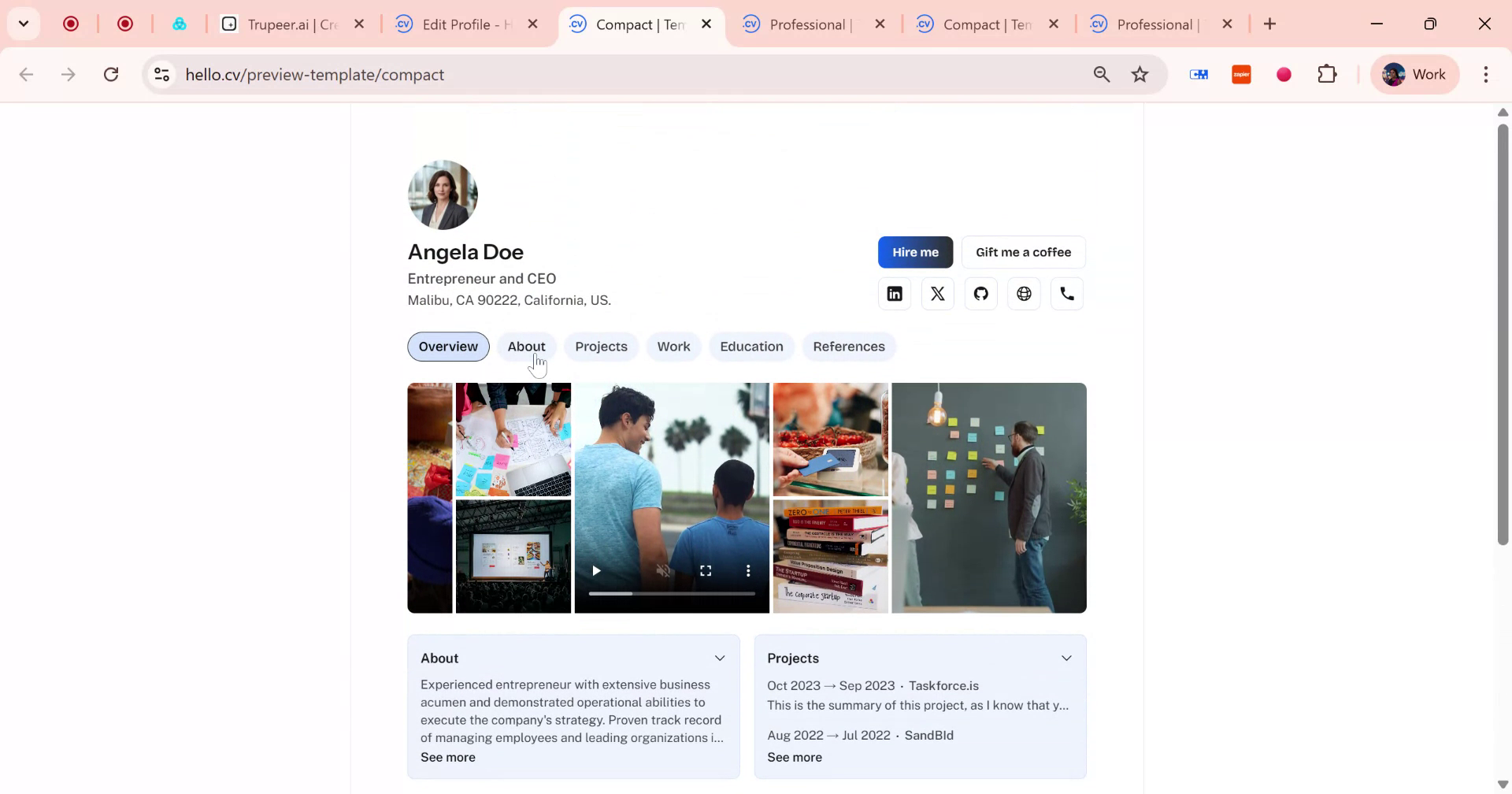Screen dimensions: 1512x794
Task: Open the browser tab list dropdown arrow
Action: [x=23, y=24]
